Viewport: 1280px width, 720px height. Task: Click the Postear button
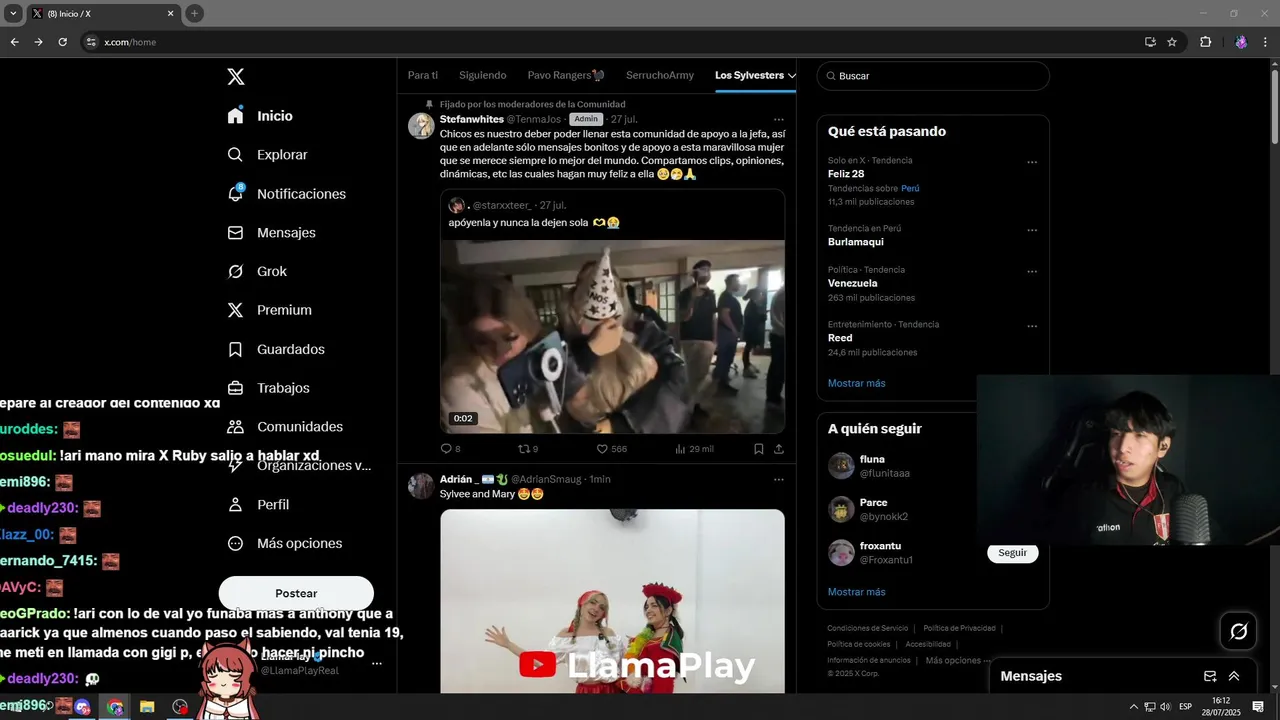click(296, 593)
